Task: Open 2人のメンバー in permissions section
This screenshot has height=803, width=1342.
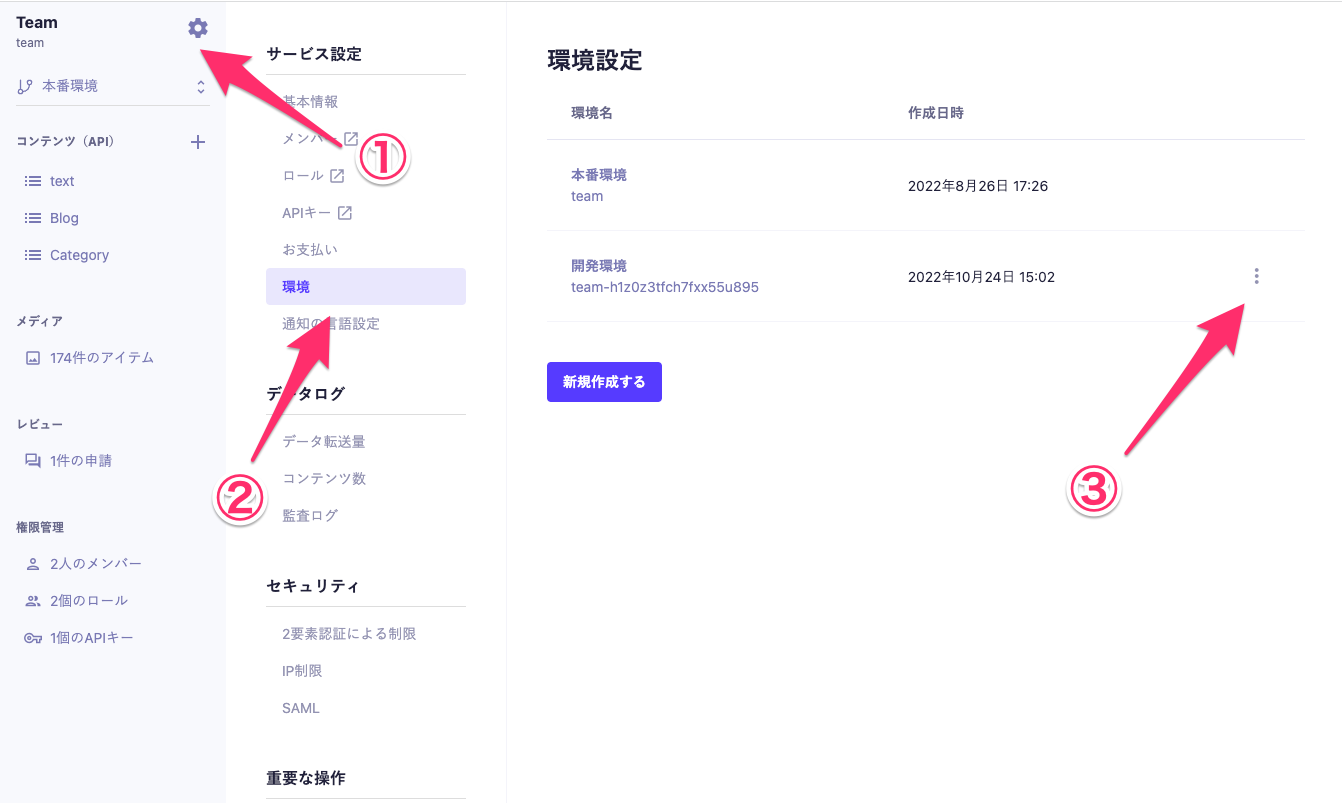Action: point(95,564)
